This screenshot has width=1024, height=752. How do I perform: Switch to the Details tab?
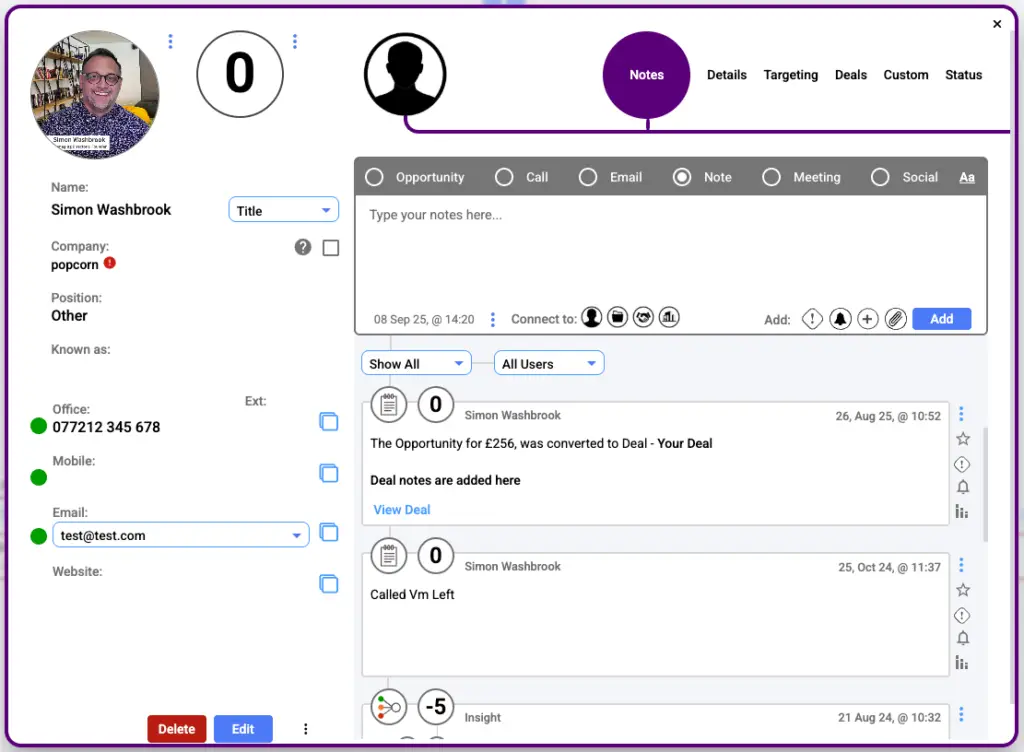click(x=727, y=75)
